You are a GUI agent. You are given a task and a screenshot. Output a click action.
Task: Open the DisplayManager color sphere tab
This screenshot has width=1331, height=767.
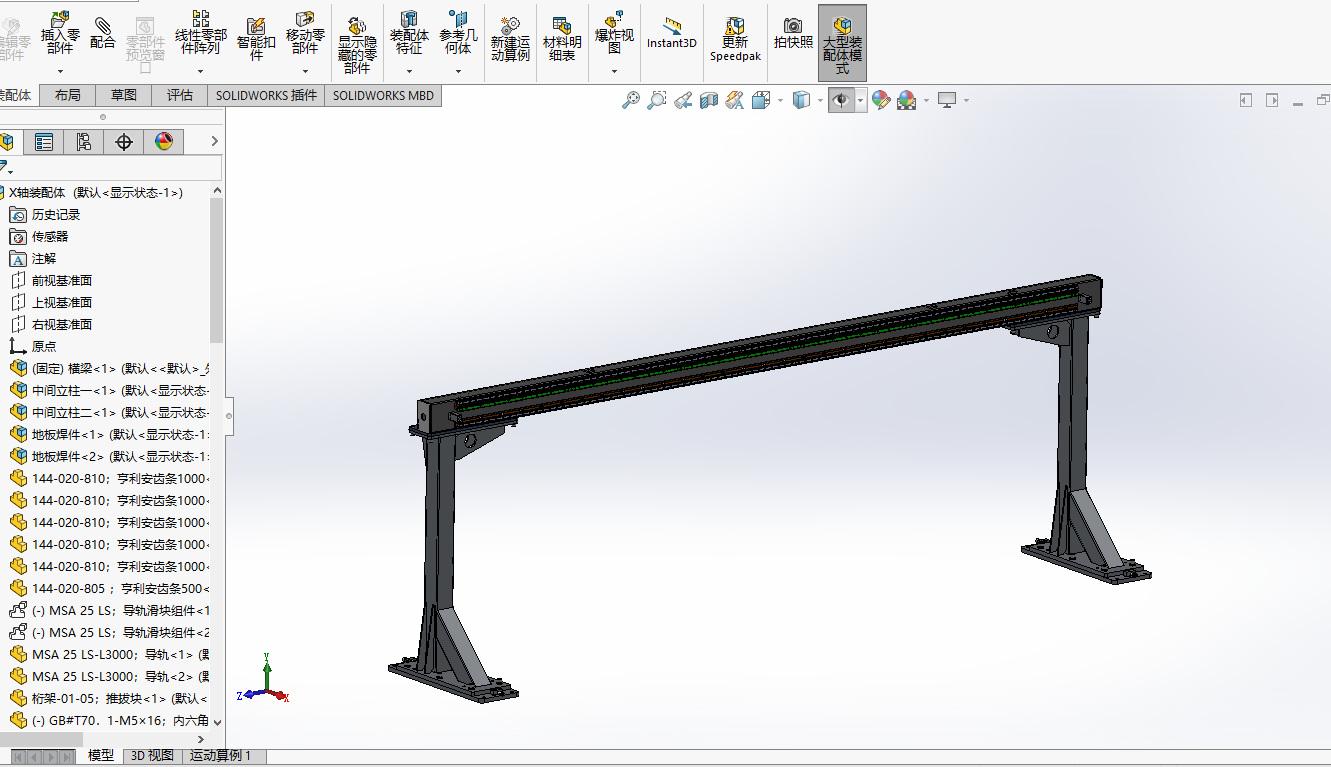coord(164,142)
